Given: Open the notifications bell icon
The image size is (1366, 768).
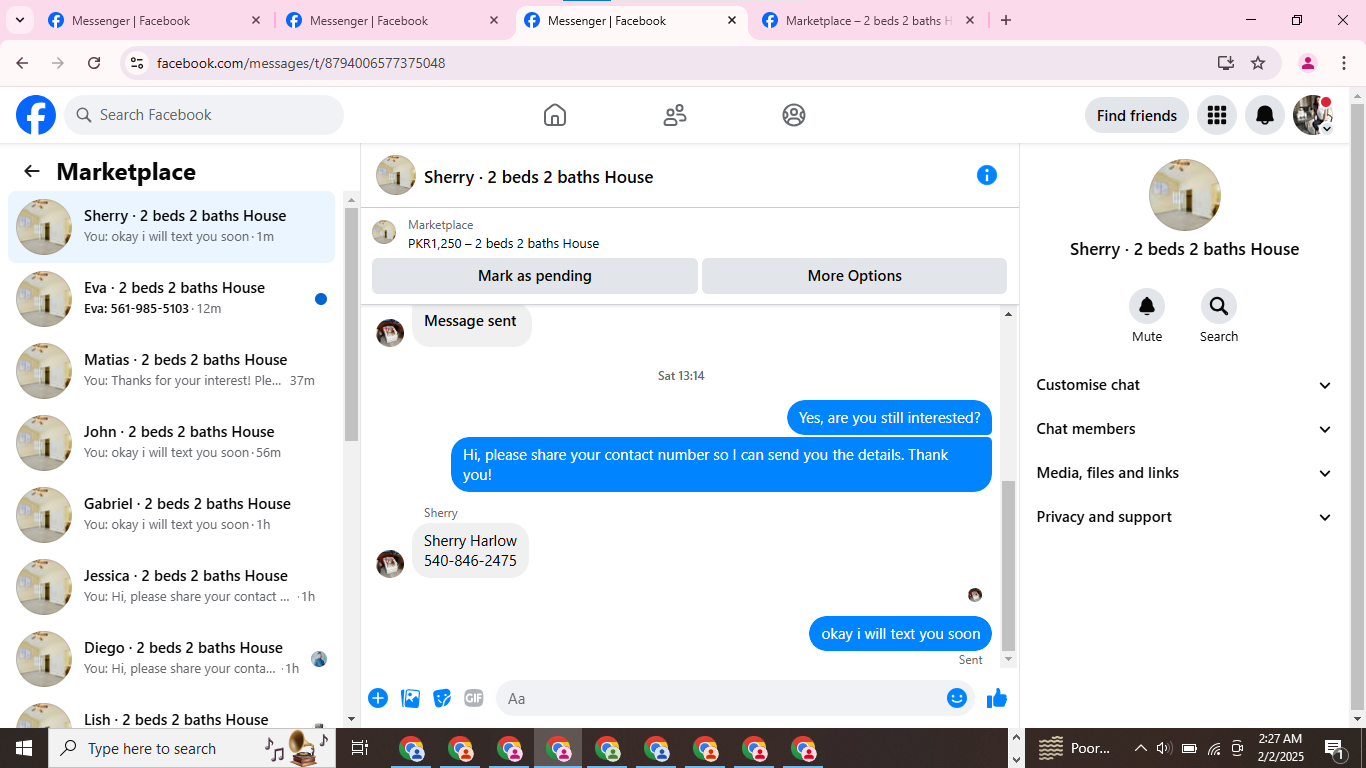Looking at the screenshot, I should point(1265,115).
